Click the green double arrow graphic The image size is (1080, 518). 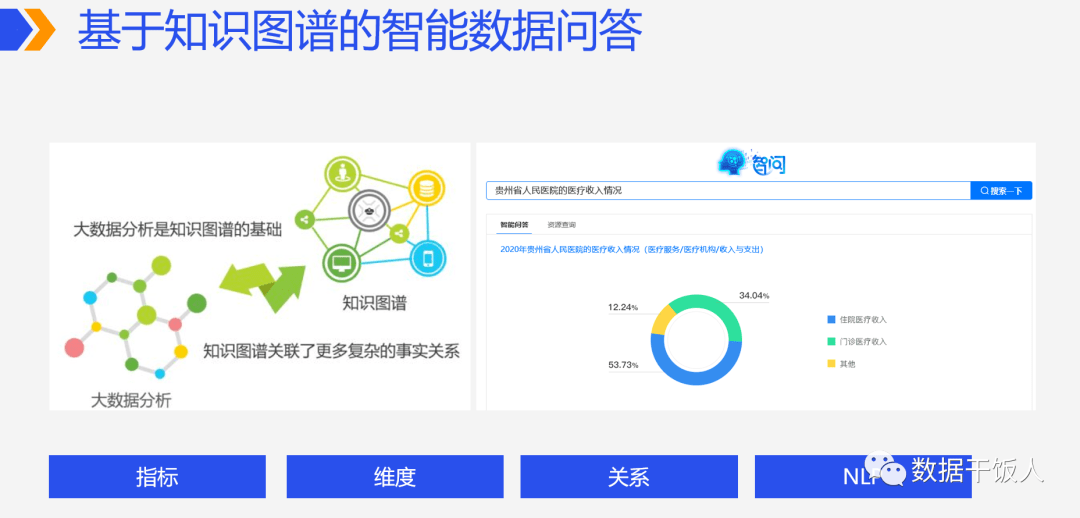click(262, 285)
